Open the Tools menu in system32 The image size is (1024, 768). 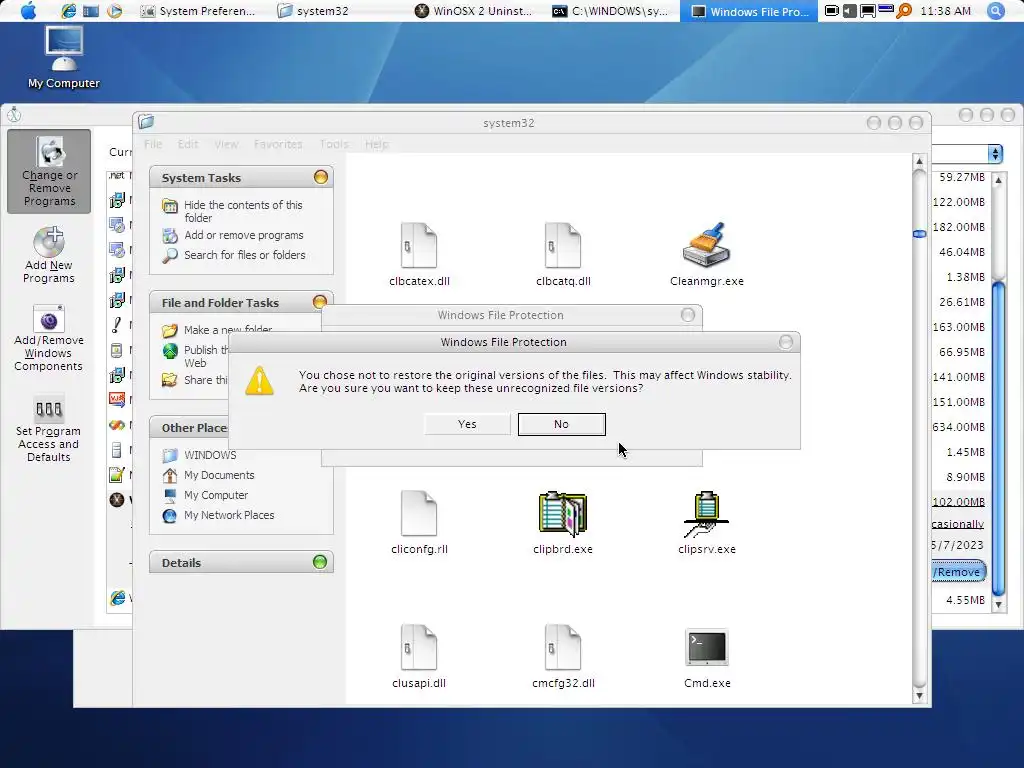pos(334,144)
